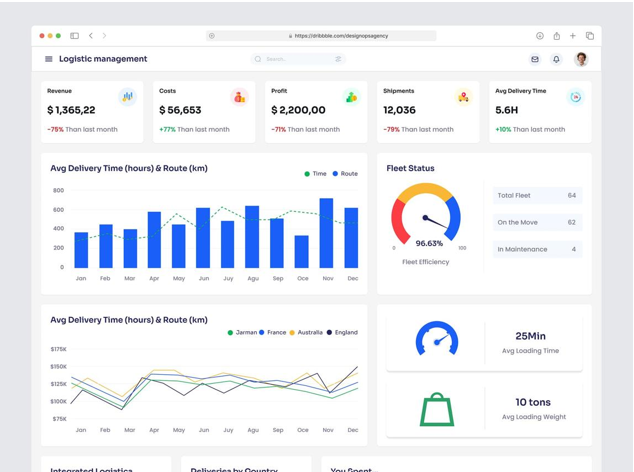
Task: Open notifications bell icon
Action: point(556,59)
